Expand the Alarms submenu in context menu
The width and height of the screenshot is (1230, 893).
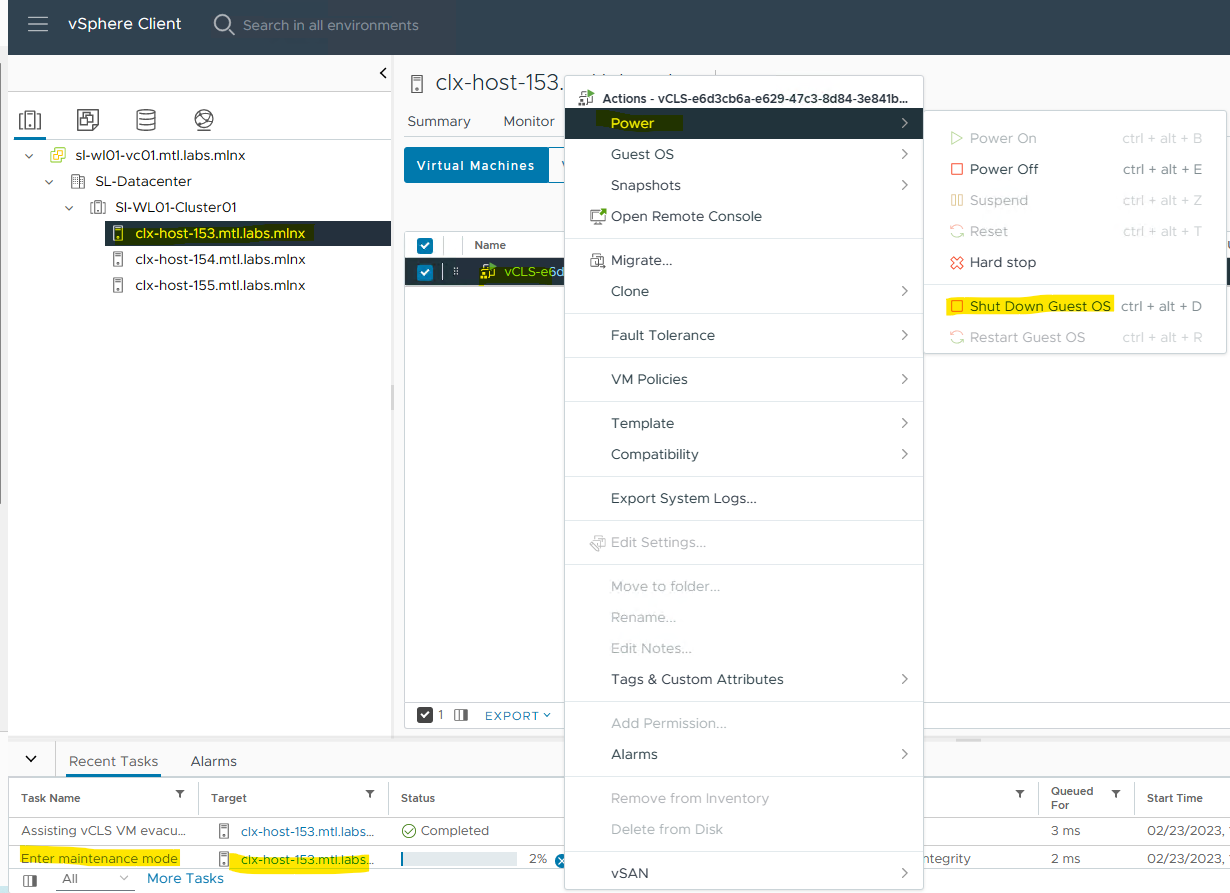point(744,754)
